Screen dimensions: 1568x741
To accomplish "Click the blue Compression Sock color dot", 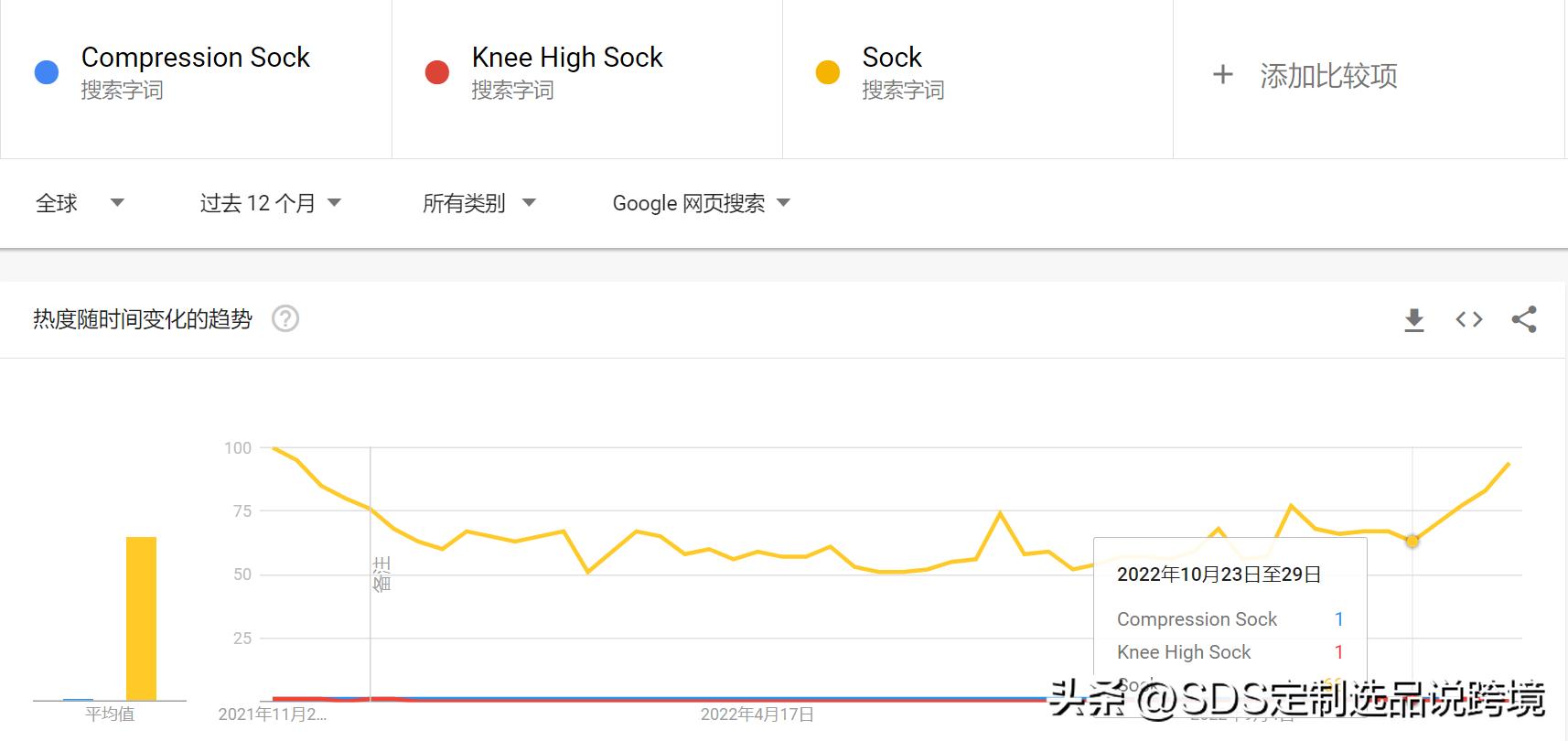I will pyautogui.click(x=46, y=71).
